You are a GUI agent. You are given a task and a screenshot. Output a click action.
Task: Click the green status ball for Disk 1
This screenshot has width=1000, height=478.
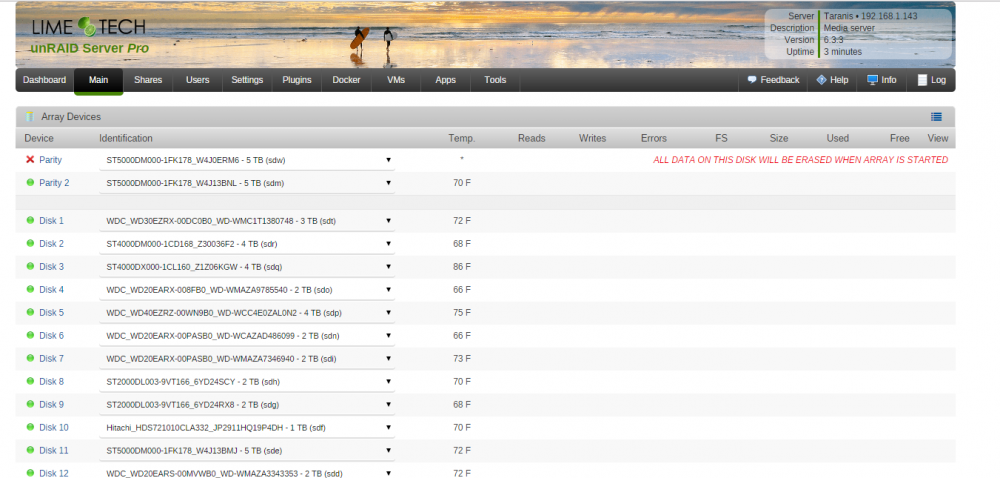[x=30, y=221]
